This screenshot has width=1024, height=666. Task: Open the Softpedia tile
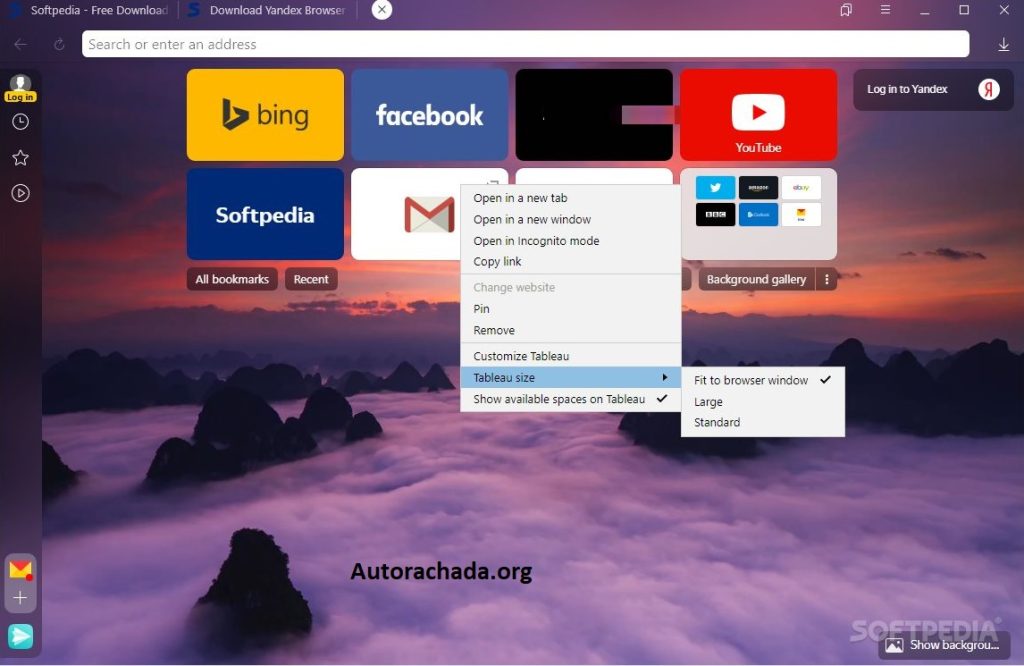[x=265, y=214]
